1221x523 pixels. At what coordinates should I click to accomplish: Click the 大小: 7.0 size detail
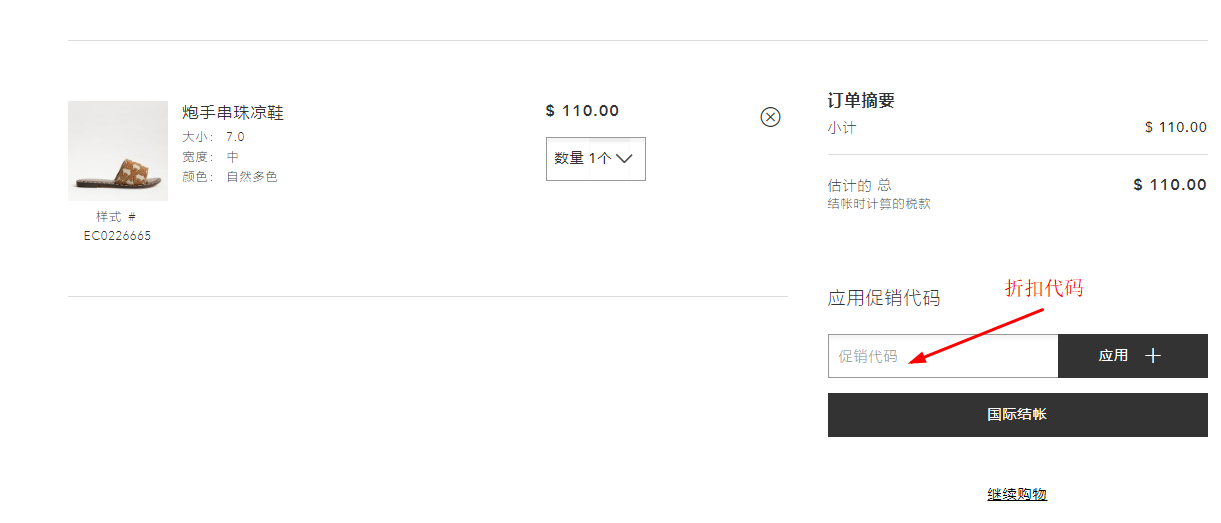click(213, 137)
